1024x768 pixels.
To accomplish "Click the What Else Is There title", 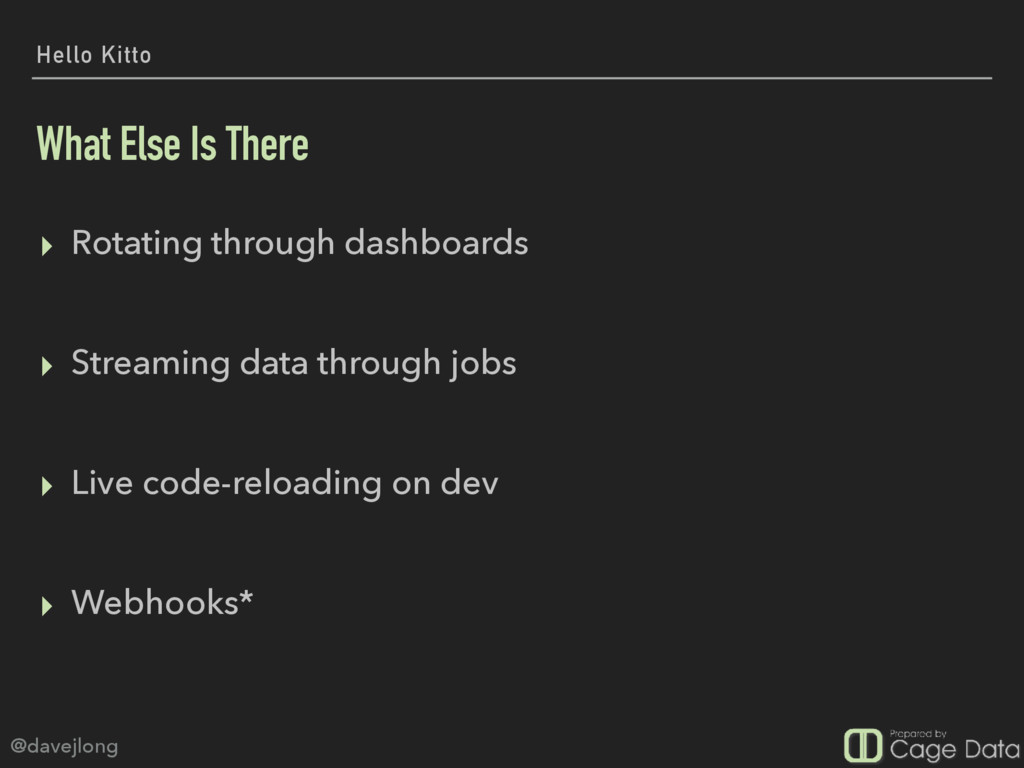I will coord(172,144).
